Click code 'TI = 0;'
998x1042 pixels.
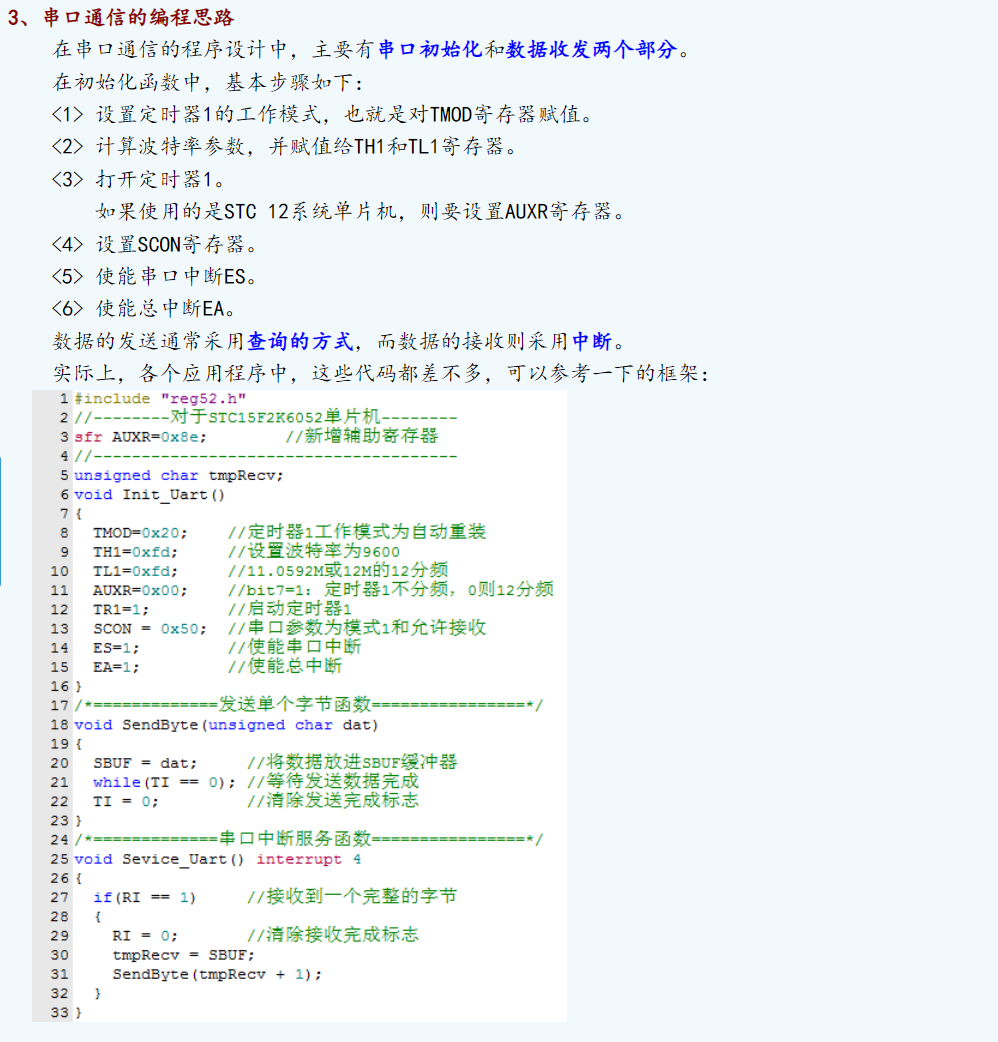[x=126, y=802]
